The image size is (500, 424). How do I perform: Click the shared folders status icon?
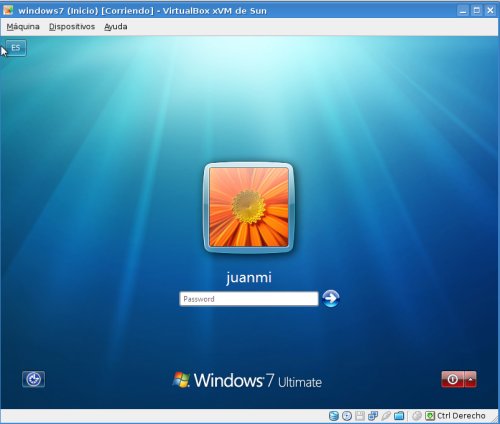(x=399, y=416)
